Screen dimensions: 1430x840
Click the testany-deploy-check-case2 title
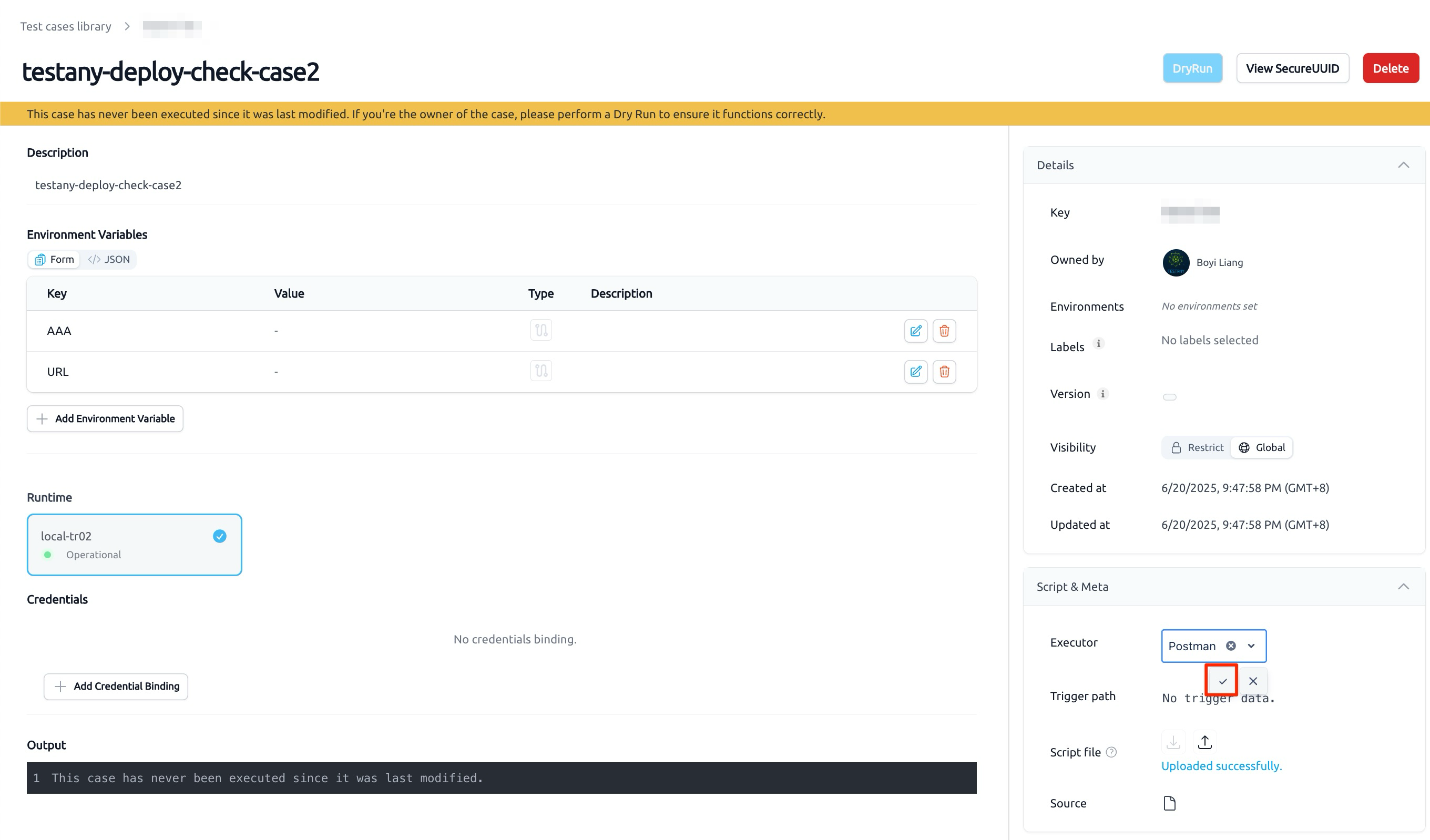[170, 71]
